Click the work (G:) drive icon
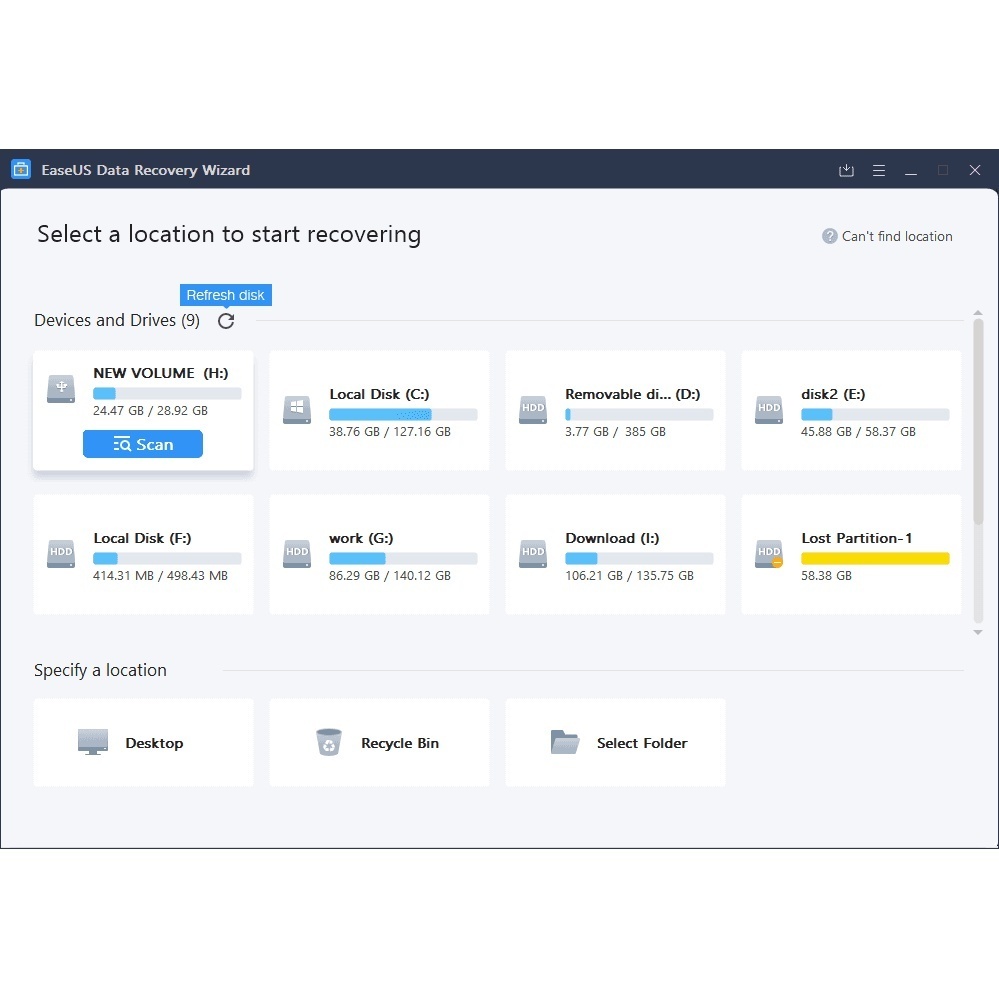This screenshot has width=999, height=999. [x=297, y=553]
